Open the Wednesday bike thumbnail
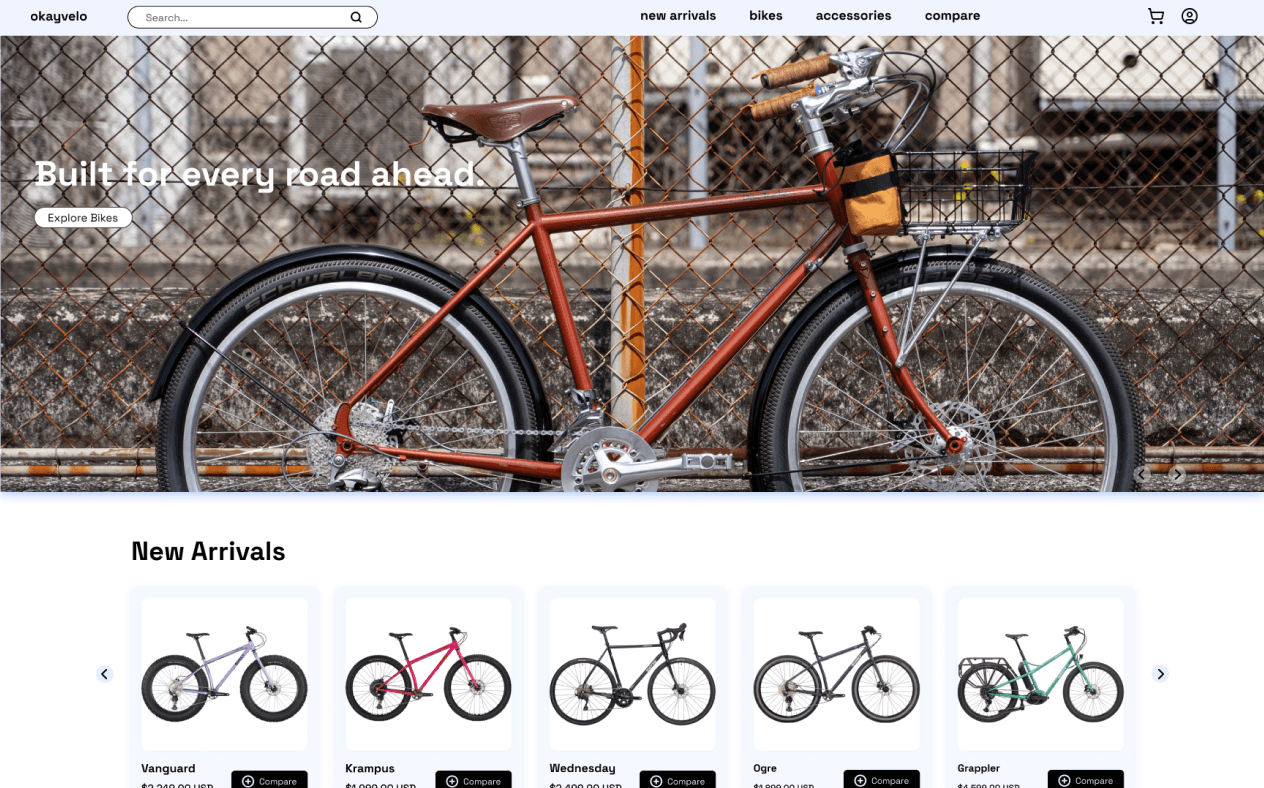 coord(632,674)
